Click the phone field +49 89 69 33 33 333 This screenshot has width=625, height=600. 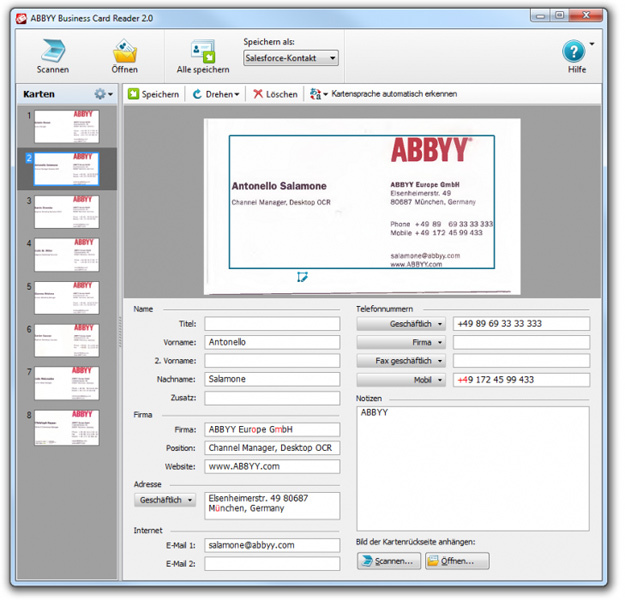pyautogui.click(x=521, y=324)
